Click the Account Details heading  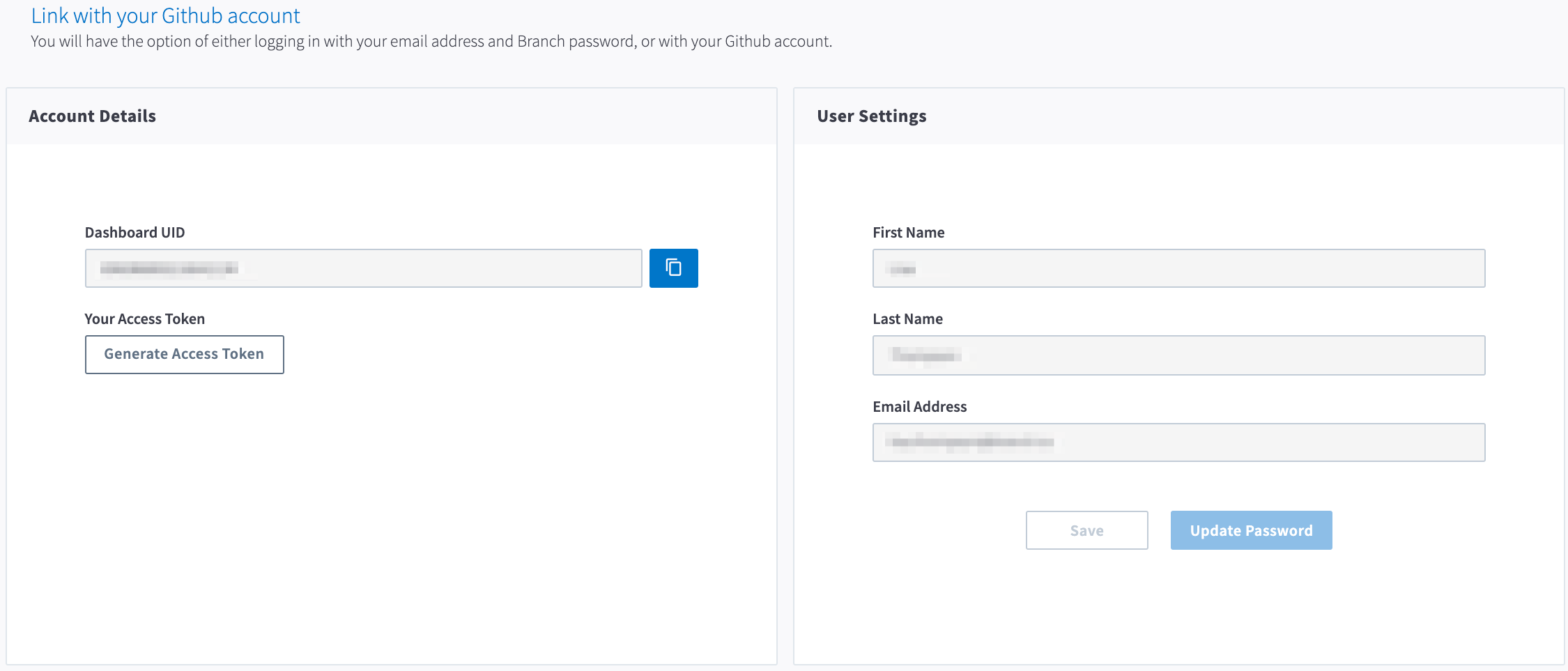tap(92, 116)
